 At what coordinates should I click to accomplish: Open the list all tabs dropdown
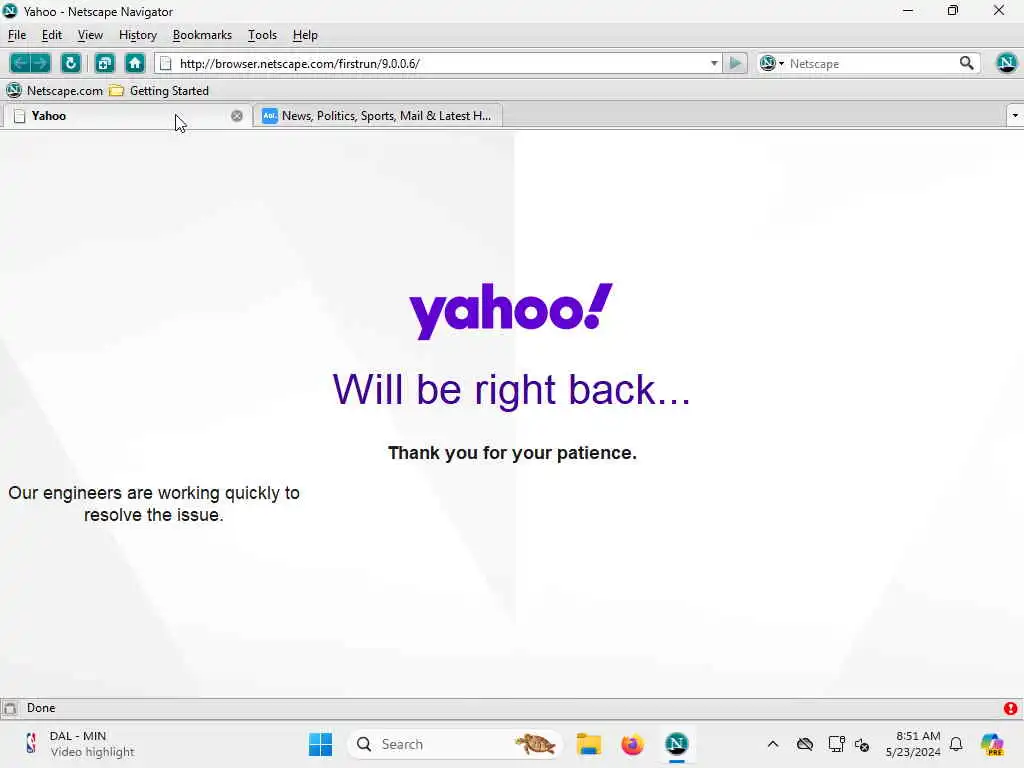pos(1015,116)
